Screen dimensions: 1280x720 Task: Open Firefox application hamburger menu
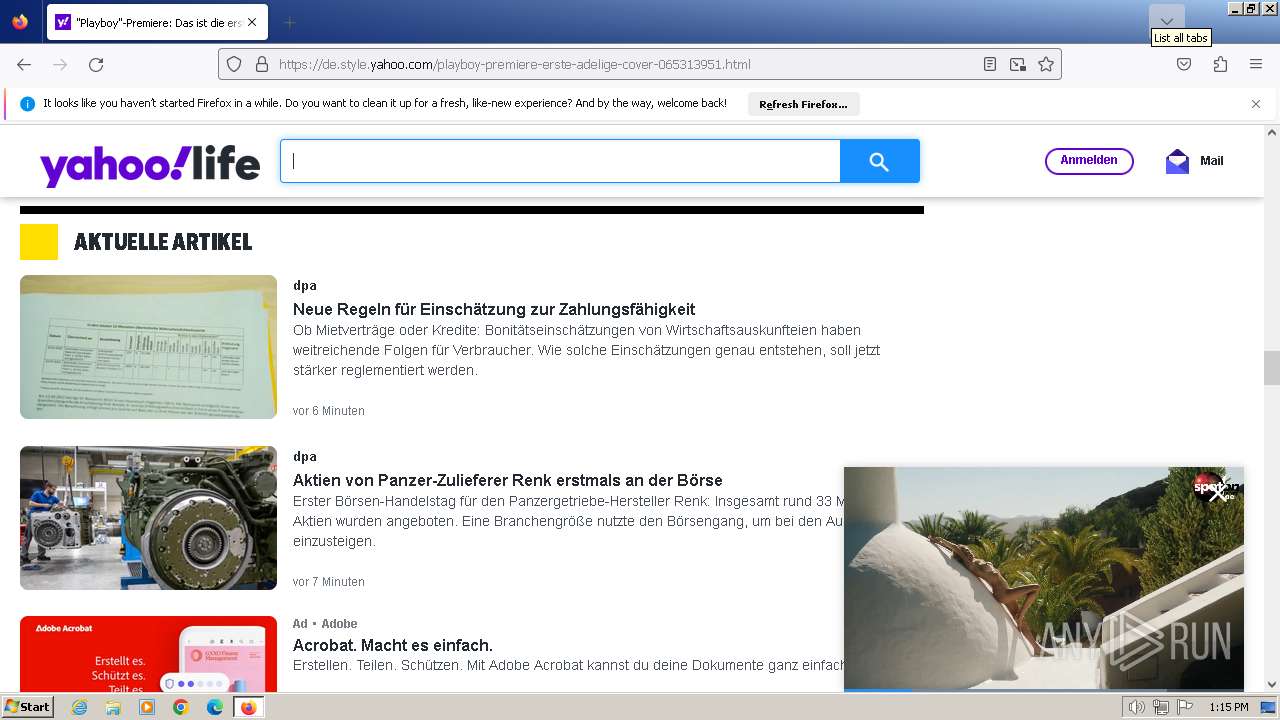click(1256, 64)
